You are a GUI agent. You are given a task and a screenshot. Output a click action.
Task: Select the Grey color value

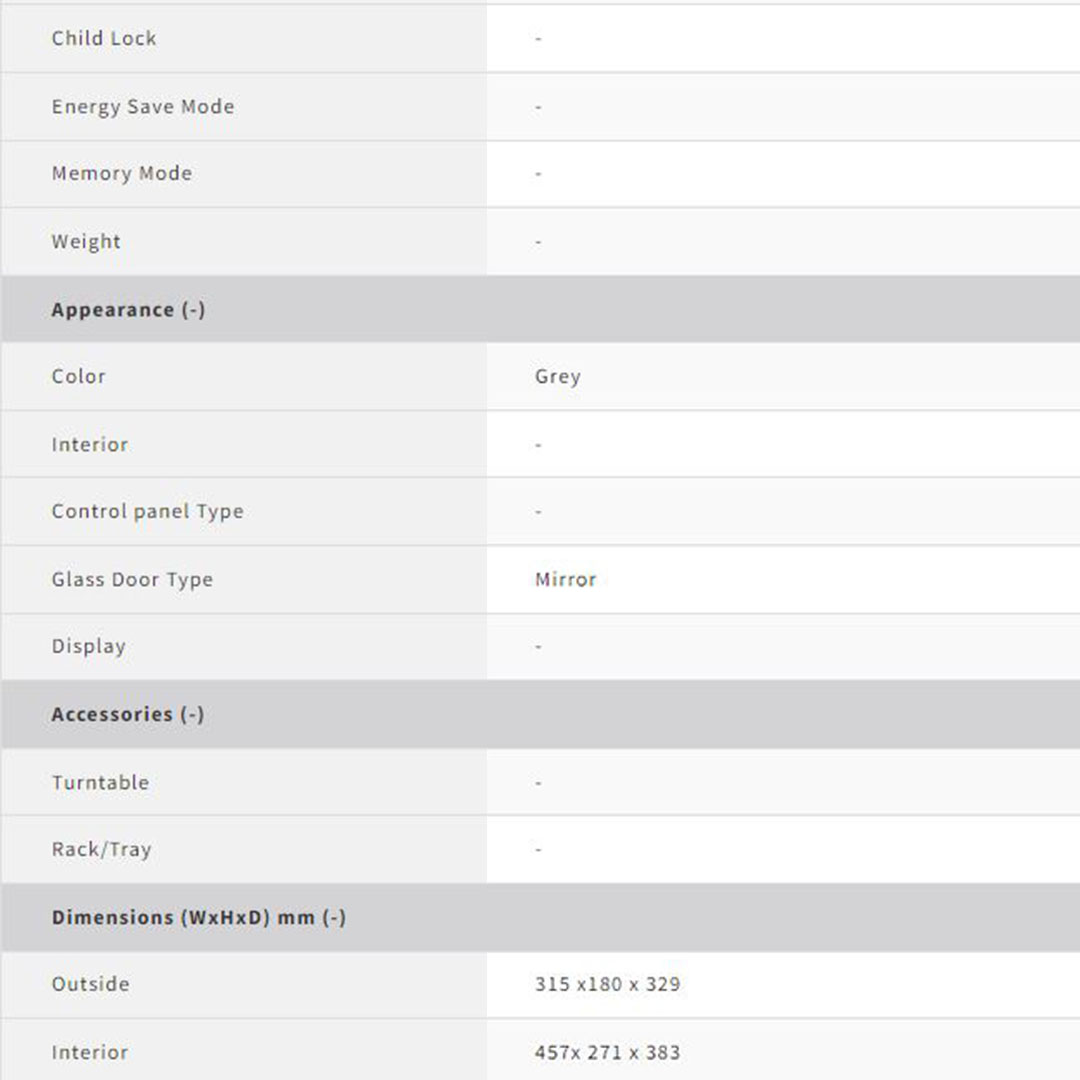click(x=558, y=377)
